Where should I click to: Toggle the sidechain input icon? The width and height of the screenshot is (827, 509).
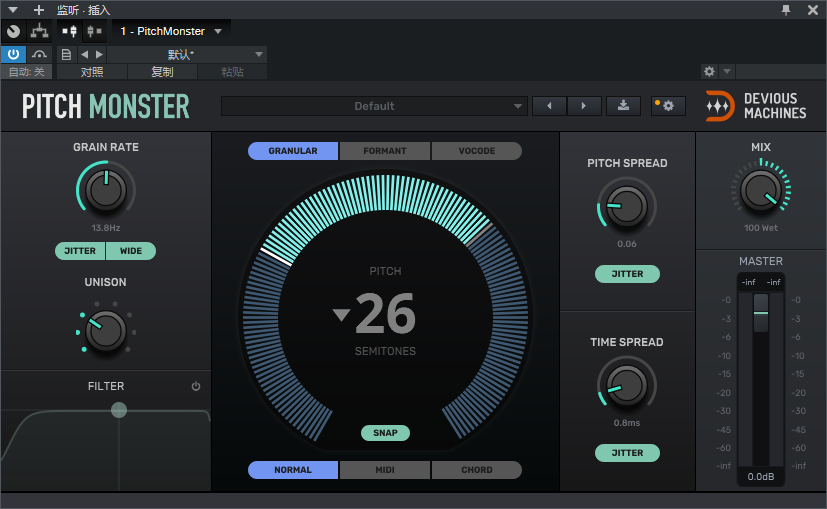coord(70,31)
